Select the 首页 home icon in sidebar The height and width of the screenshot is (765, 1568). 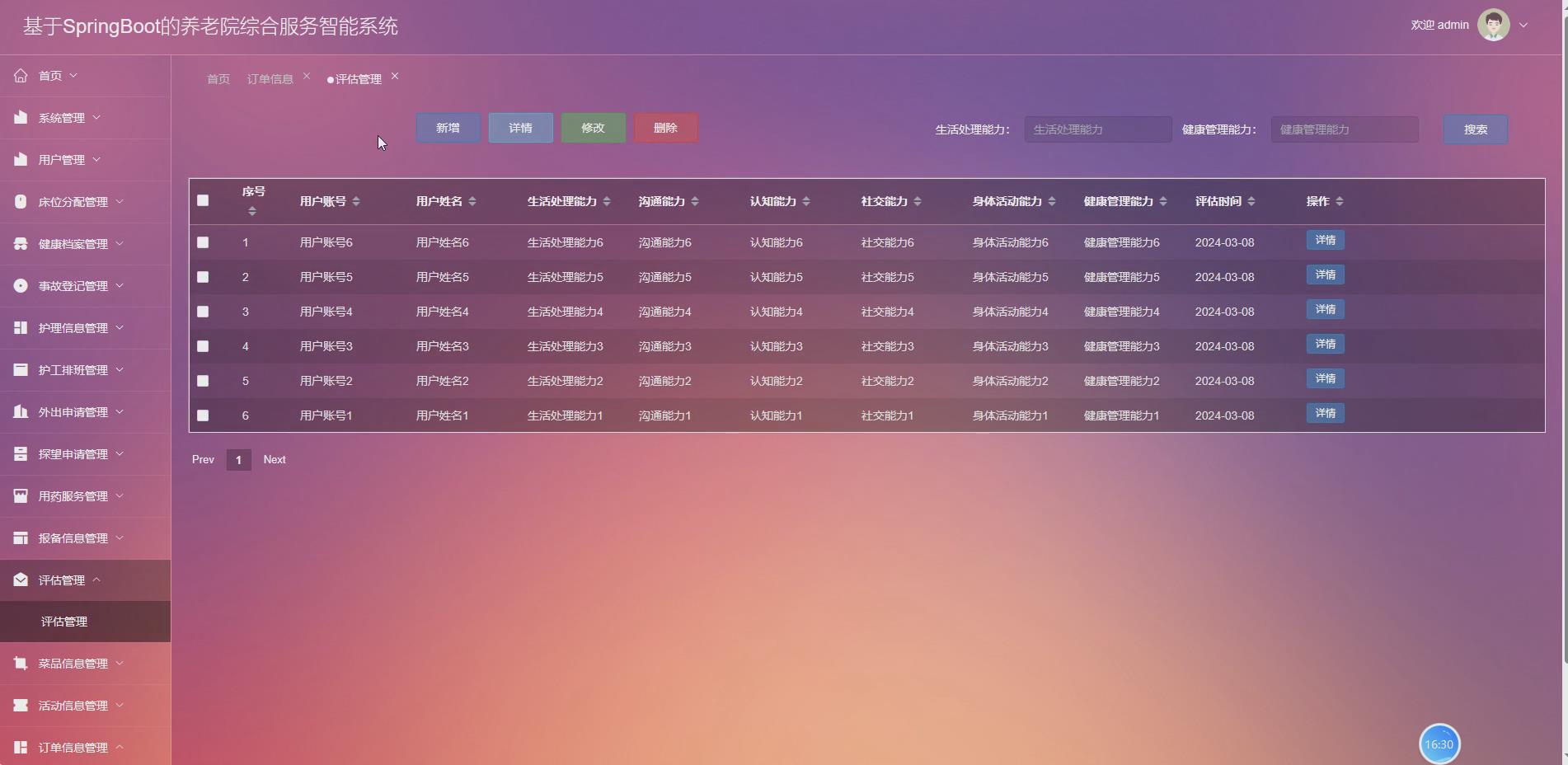click(21, 75)
